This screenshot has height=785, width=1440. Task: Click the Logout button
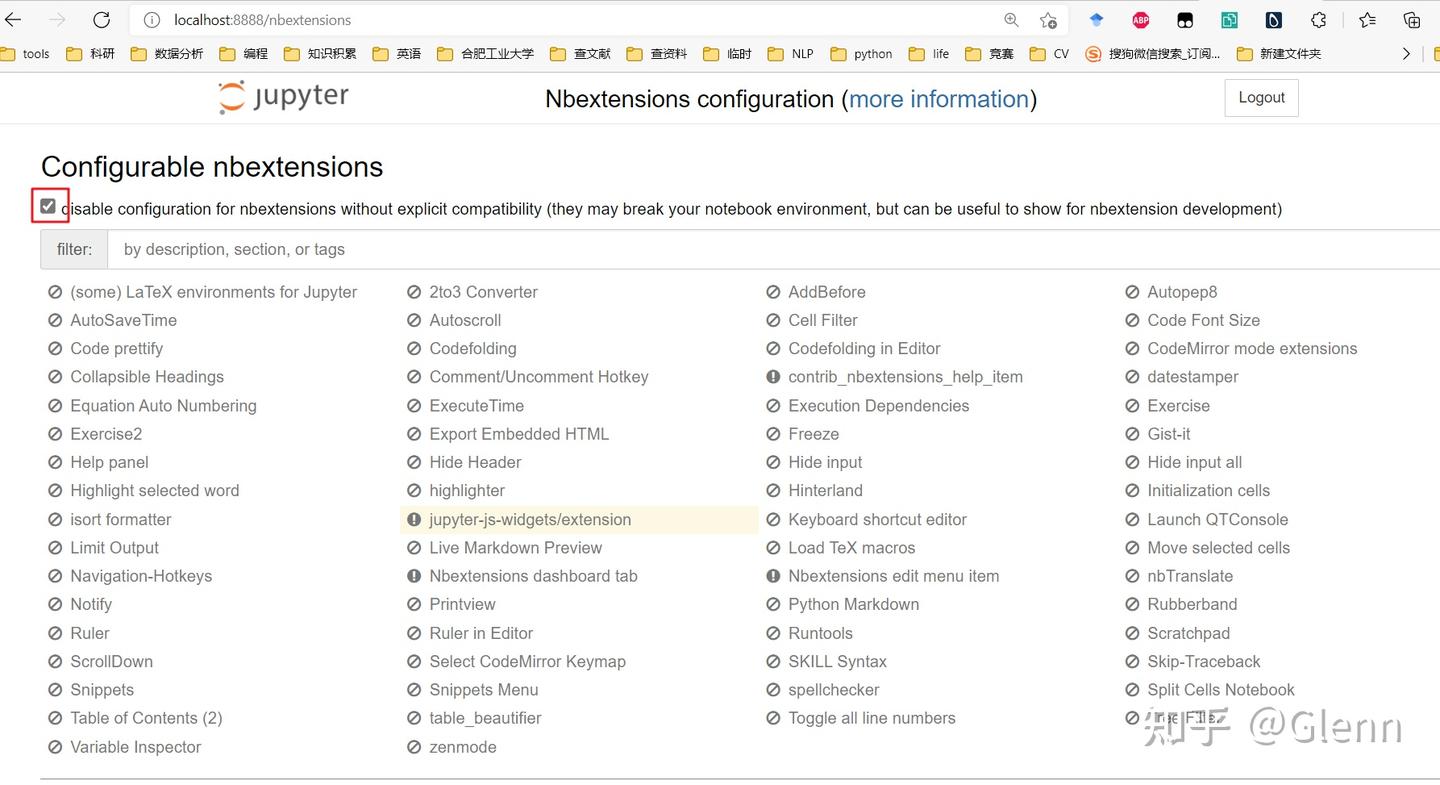tap(1261, 98)
